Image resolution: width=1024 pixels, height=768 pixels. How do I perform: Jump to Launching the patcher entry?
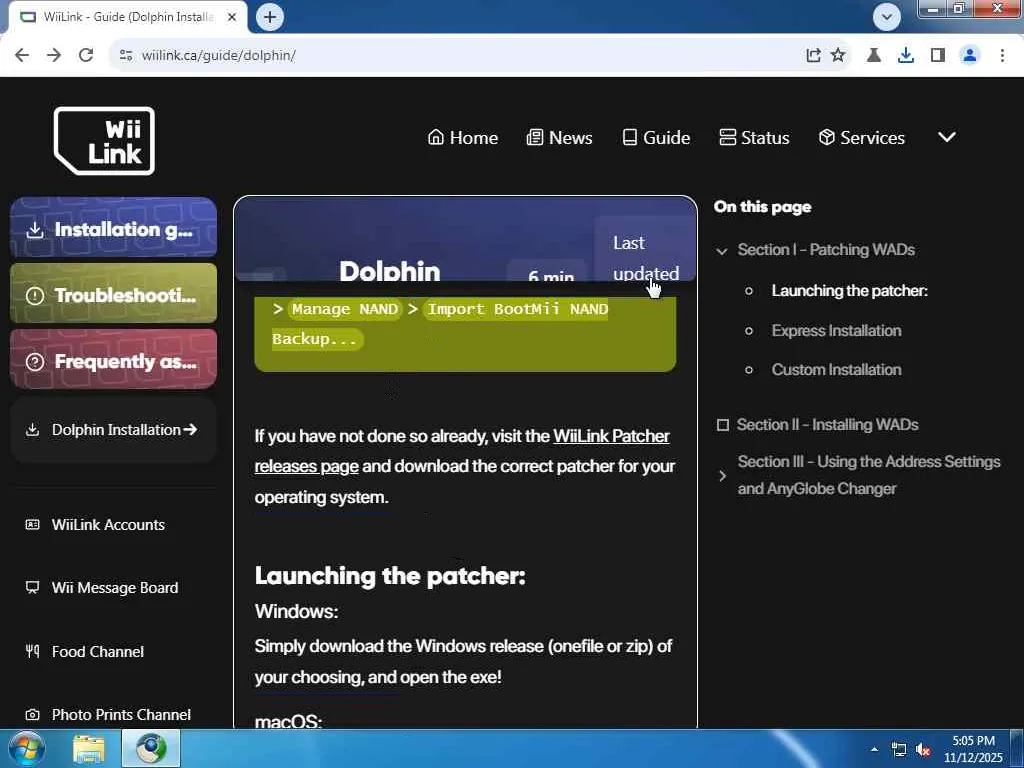pyautogui.click(x=850, y=291)
